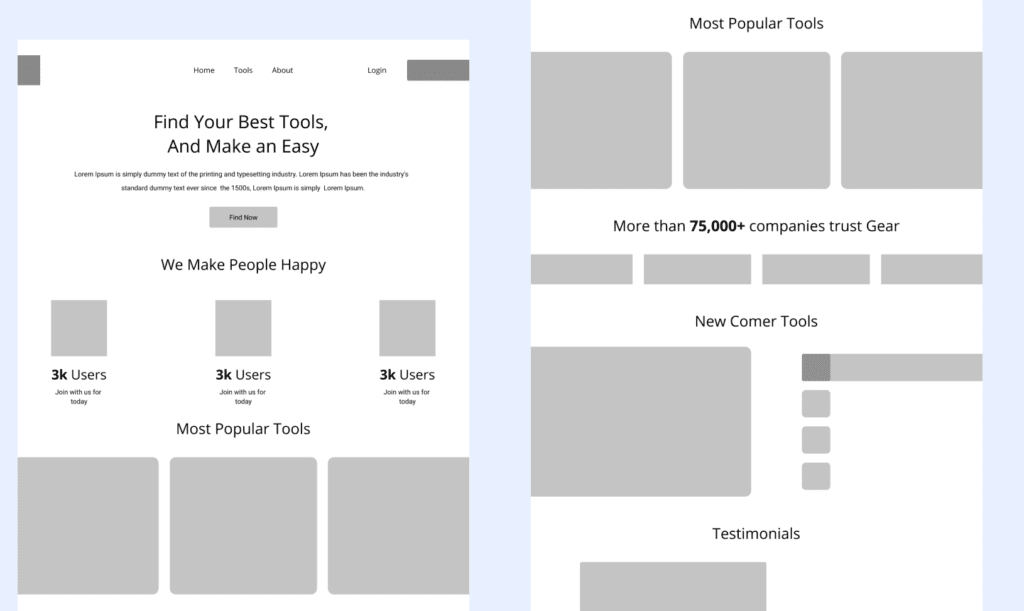Click the last 3k Users image placeholder
This screenshot has width=1024, height=611.
click(408, 328)
